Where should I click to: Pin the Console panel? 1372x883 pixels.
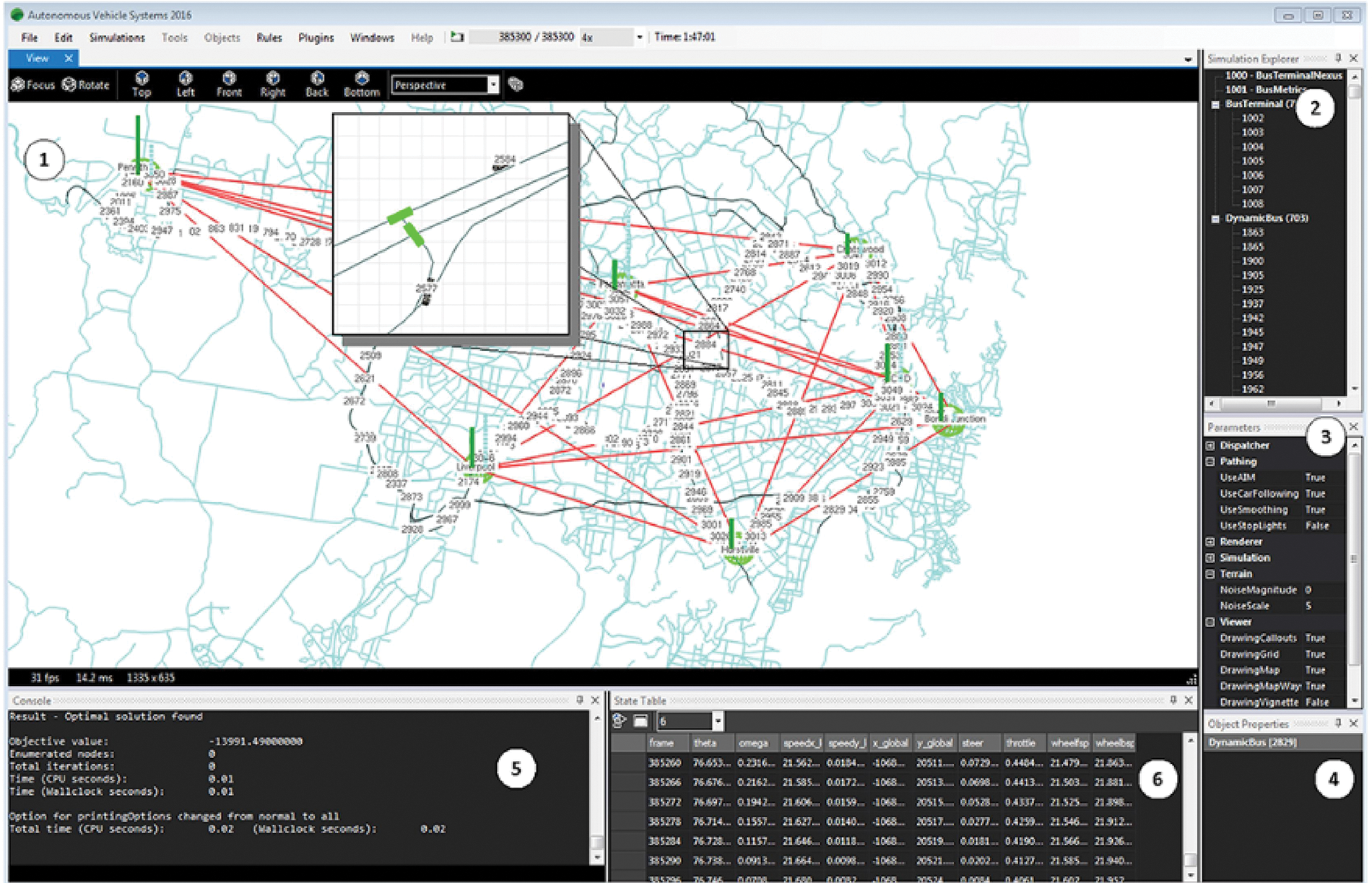click(579, 700)
